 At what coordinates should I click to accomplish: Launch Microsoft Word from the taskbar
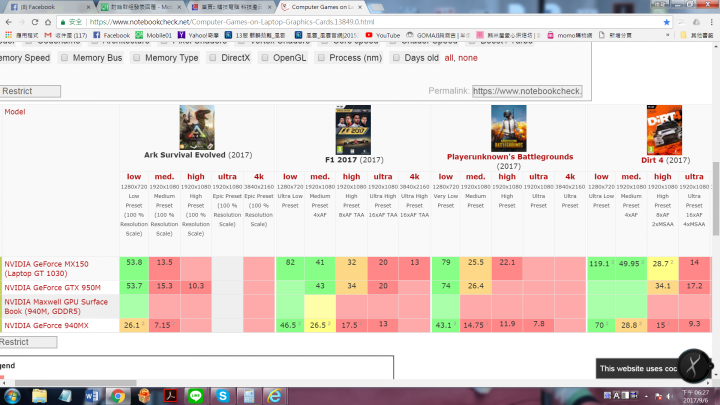pos(91,396)
